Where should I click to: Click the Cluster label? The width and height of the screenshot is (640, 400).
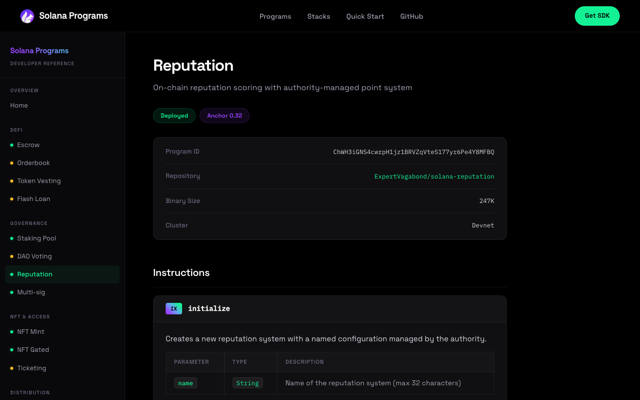pyautogui.click(x=177, y=225)
